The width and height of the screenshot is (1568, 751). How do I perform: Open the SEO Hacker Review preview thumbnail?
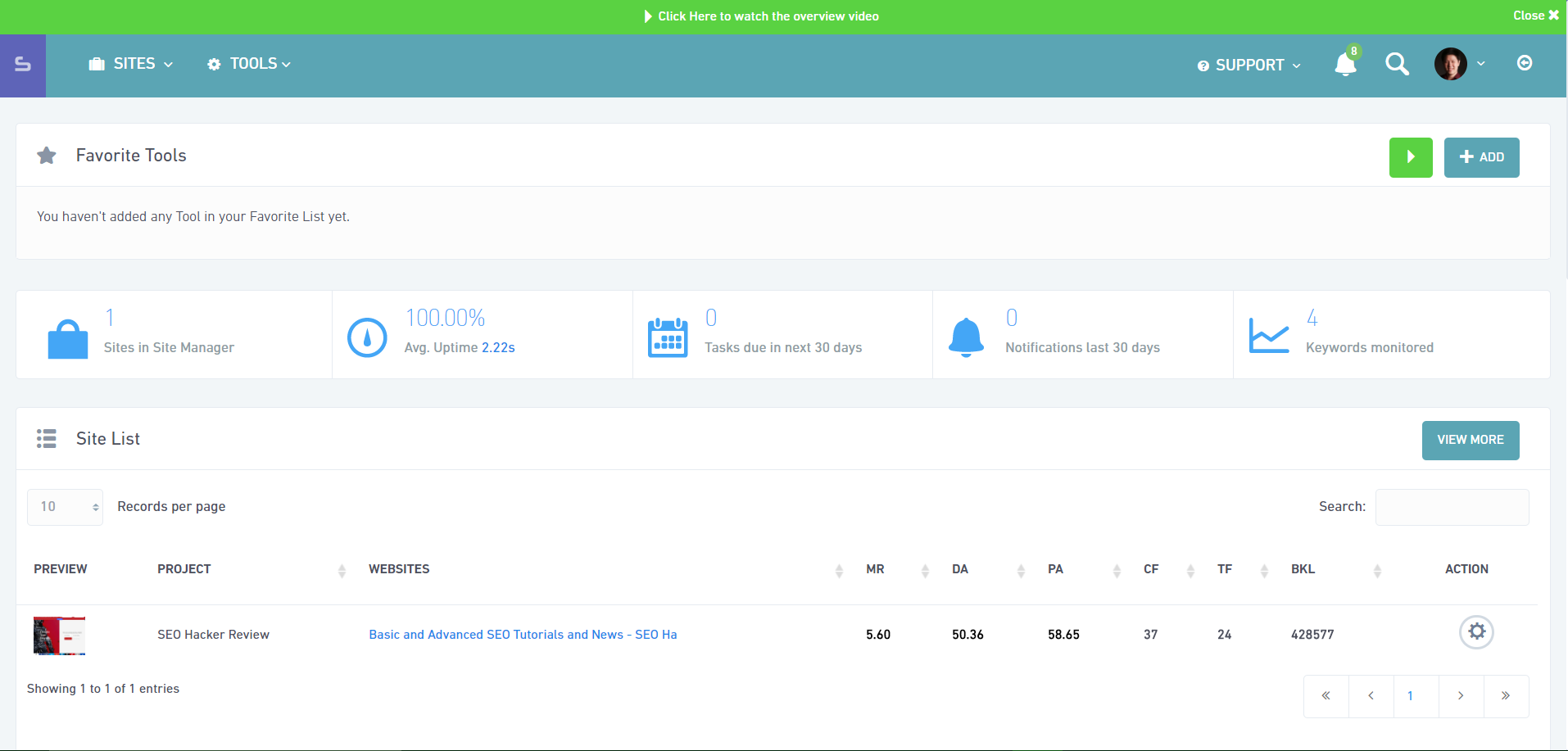click(x=59, y=636)
